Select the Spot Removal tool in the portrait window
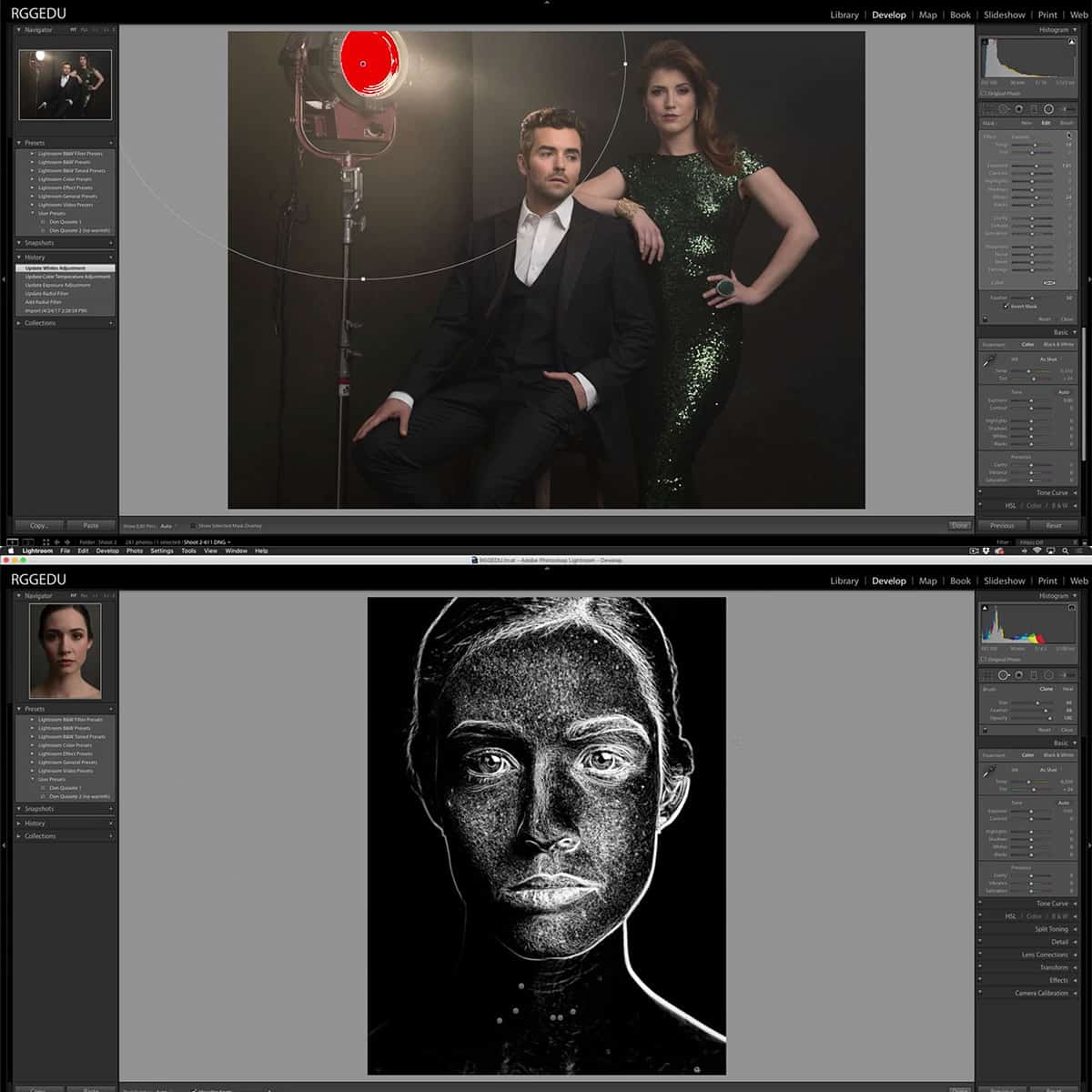Image resolution: width=1092 pixels, height=1092 pixels. pos(1004,675)
